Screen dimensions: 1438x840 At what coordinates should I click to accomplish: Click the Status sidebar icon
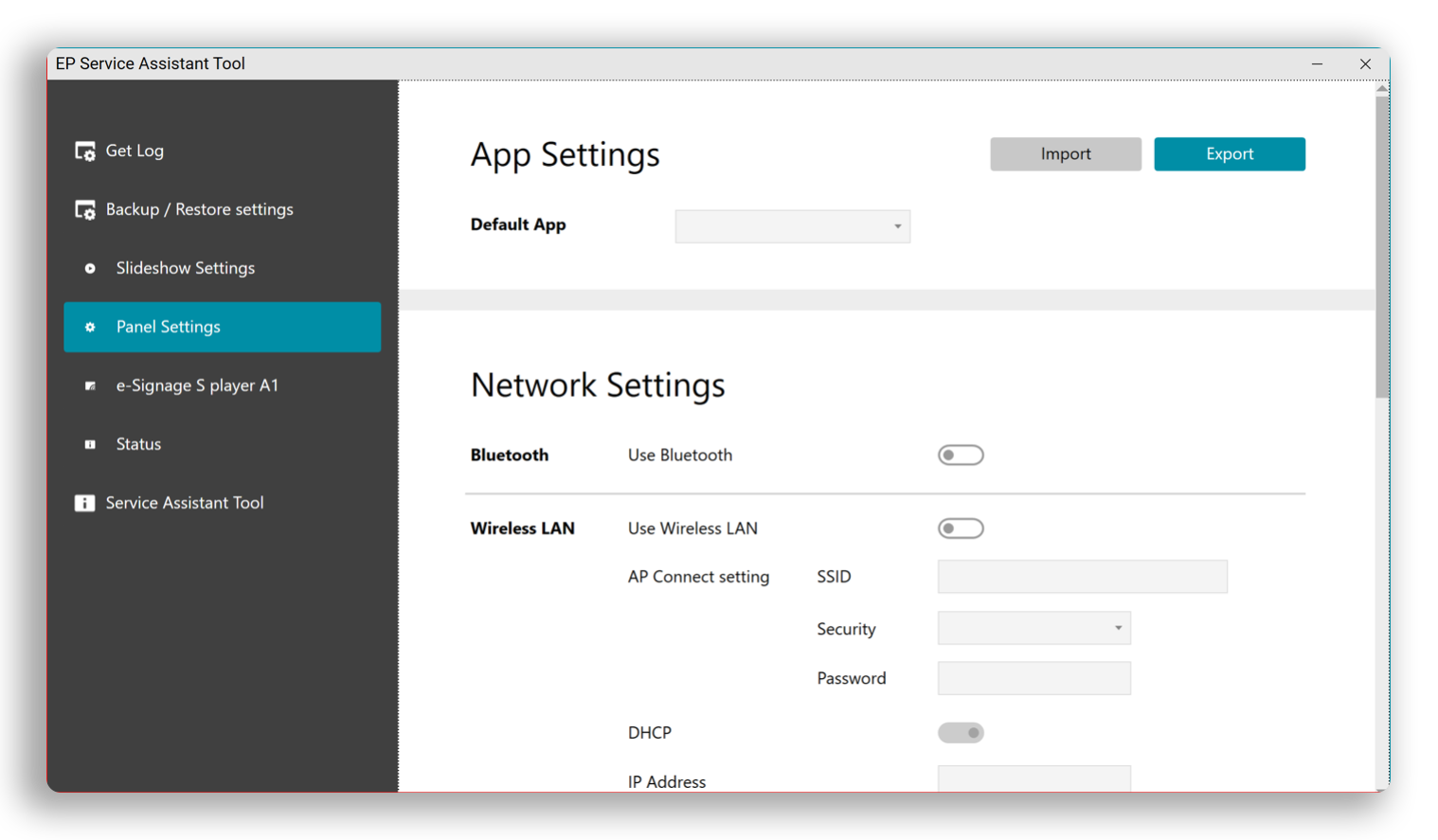90,445
